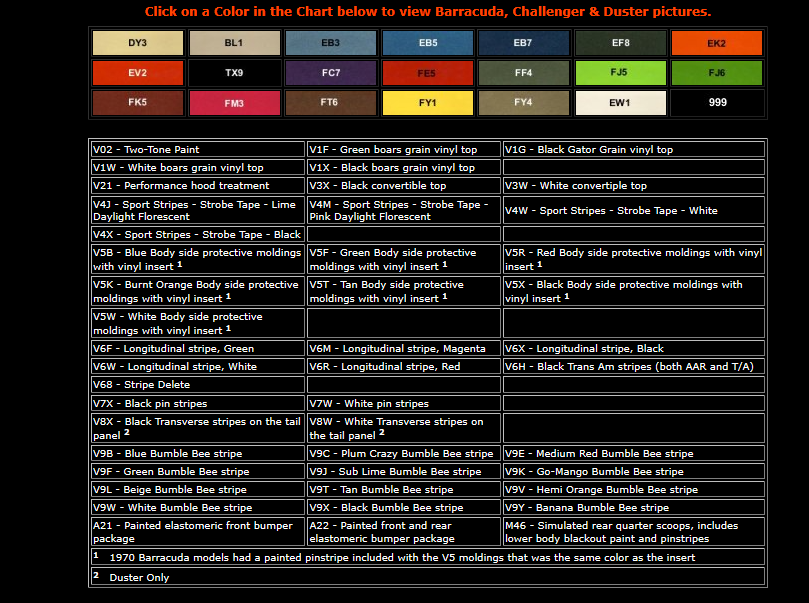Click M46 Simulated rear quarter scoops cell
This screenshot has width=809, height=603.
click(x=634, y=532)
